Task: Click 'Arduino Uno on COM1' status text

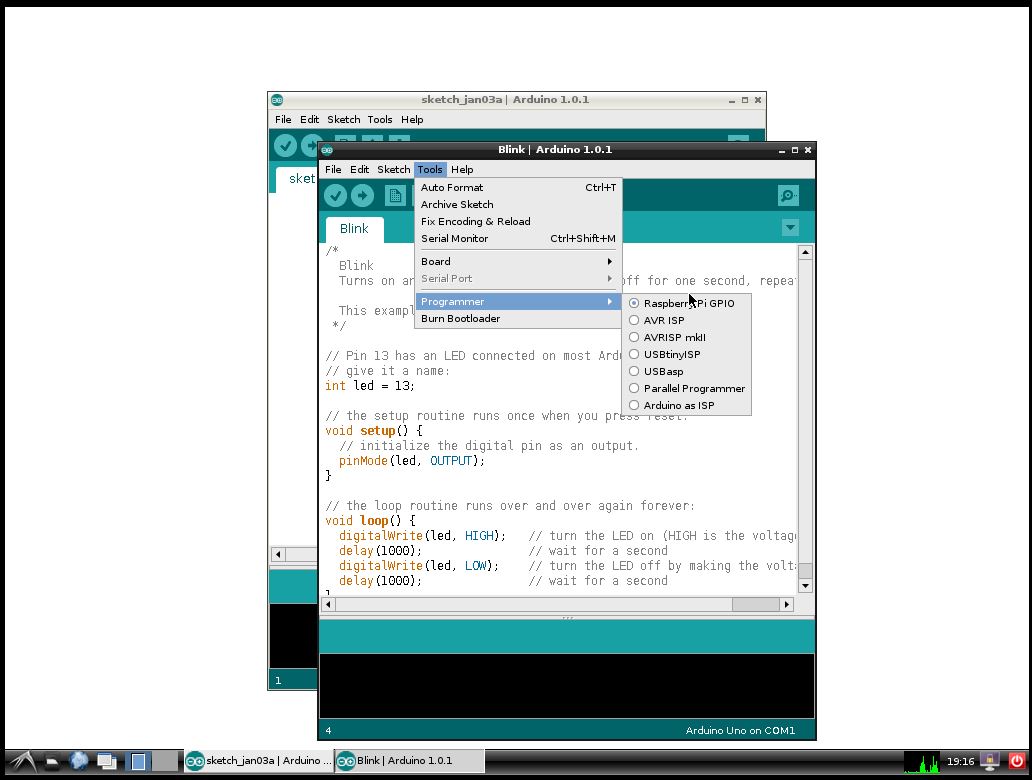Action: click(740, 731)
